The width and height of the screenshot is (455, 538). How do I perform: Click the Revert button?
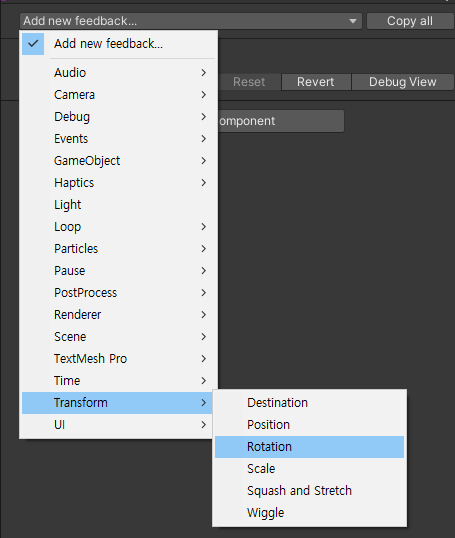(x=316, y=82)
